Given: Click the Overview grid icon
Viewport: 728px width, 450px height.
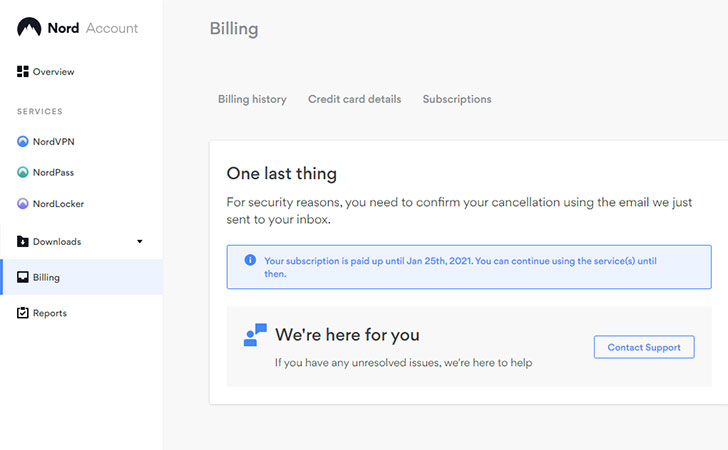Looking at the screenshot, I should (23, 72).
